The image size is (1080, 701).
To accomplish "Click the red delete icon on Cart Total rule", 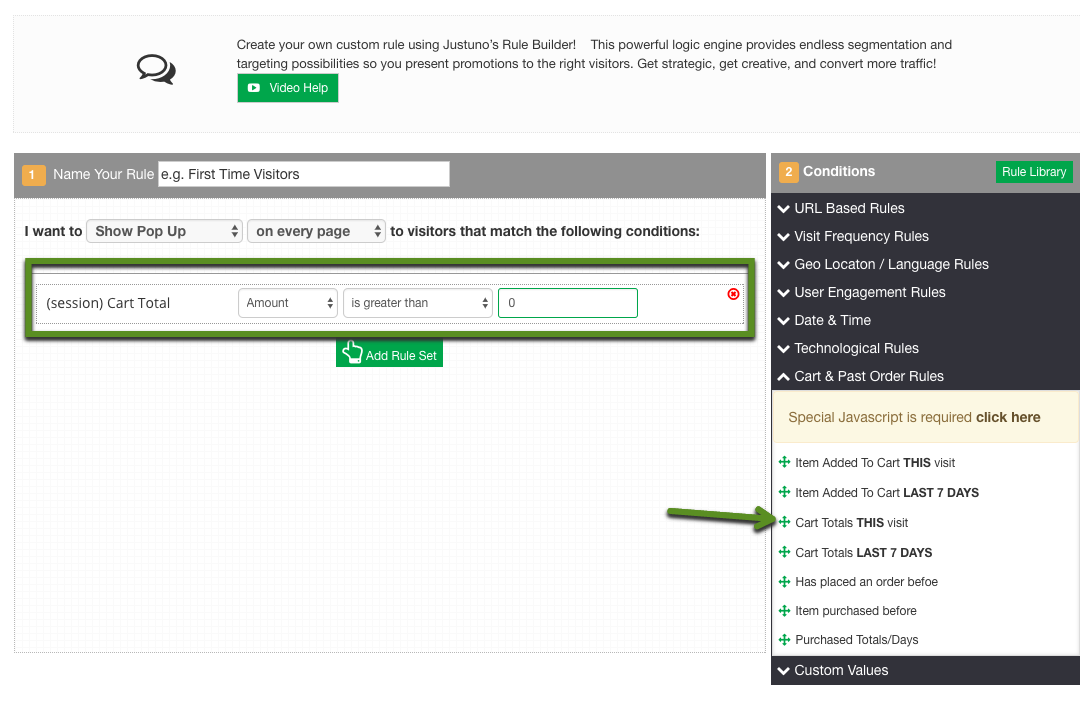I will pos(733,294).
